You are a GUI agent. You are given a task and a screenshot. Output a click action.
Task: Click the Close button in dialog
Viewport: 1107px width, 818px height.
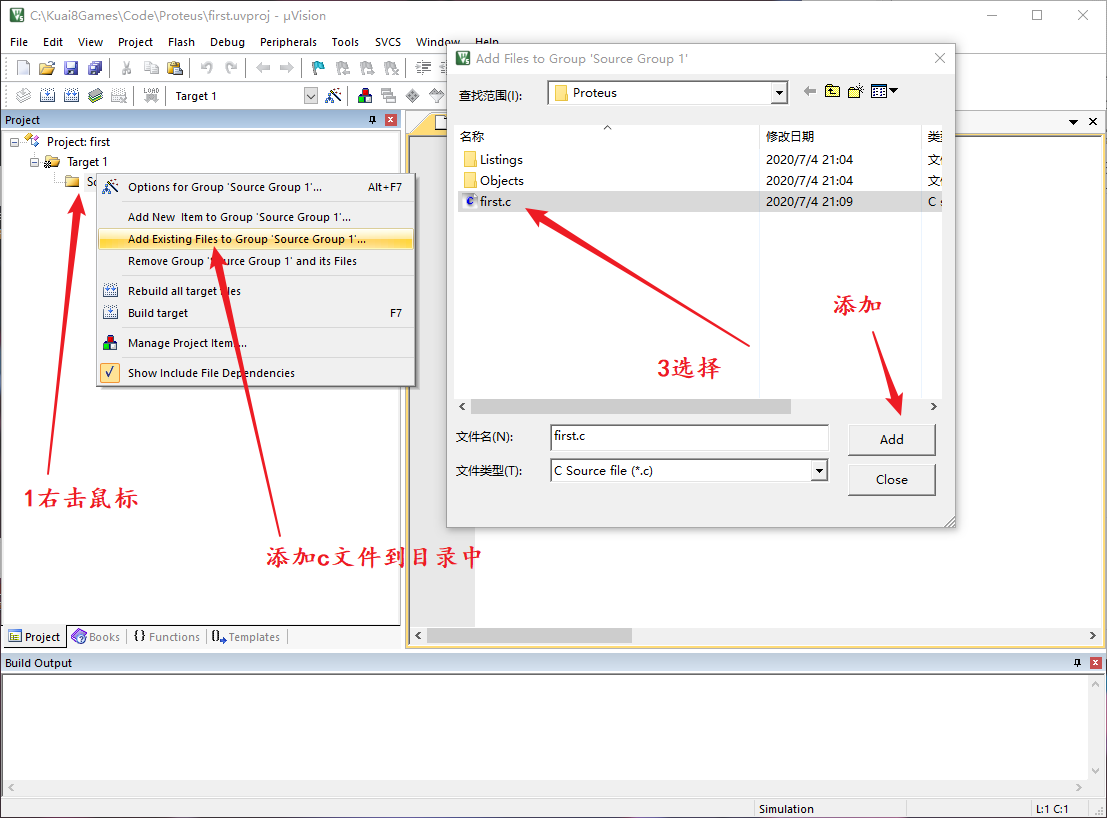pyautogui.click(x=892, y=480)
